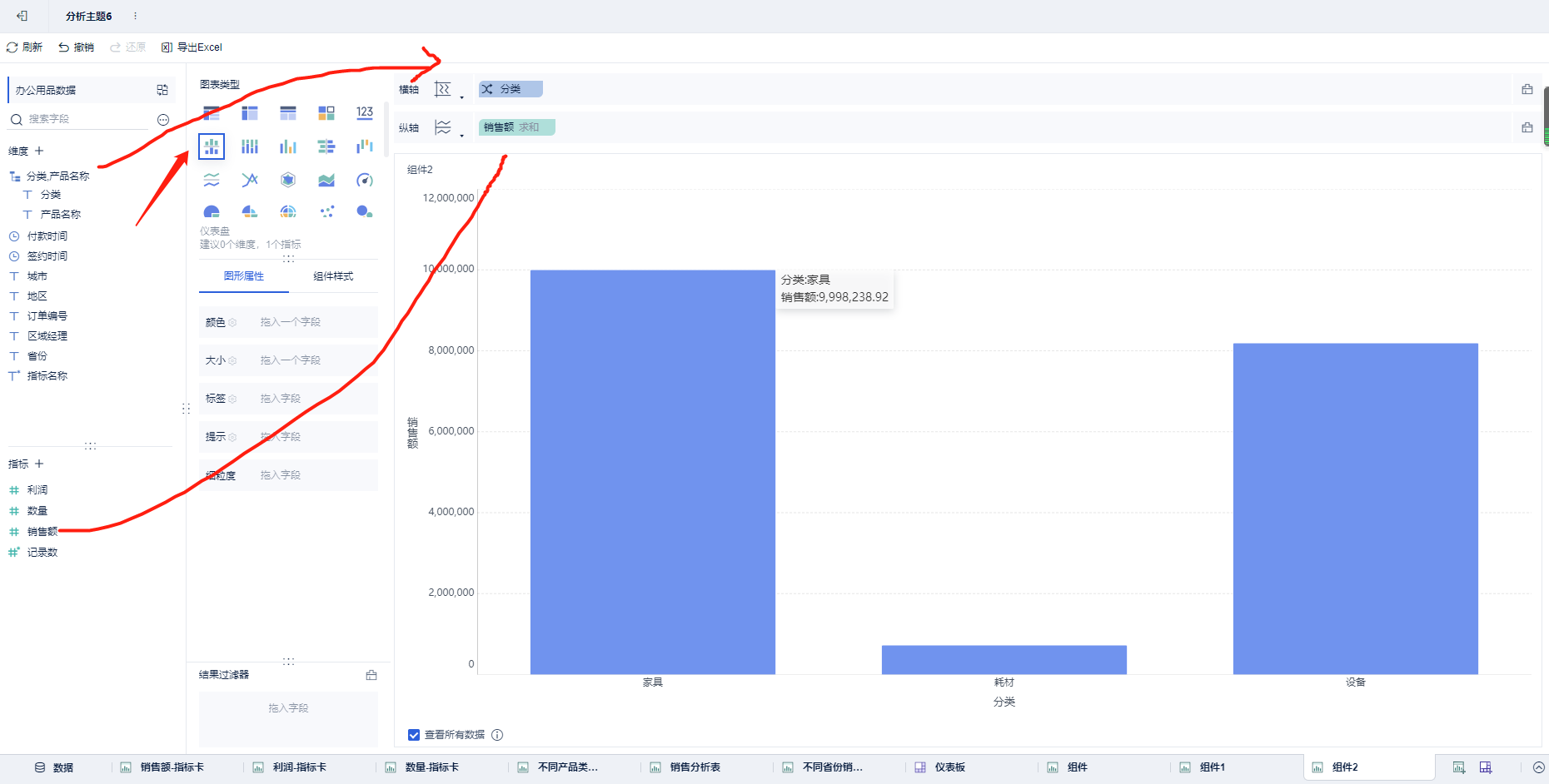Select the stacked column chart icon
The width and height of the screenshot is (1549, 784).
tap(250, 146)
